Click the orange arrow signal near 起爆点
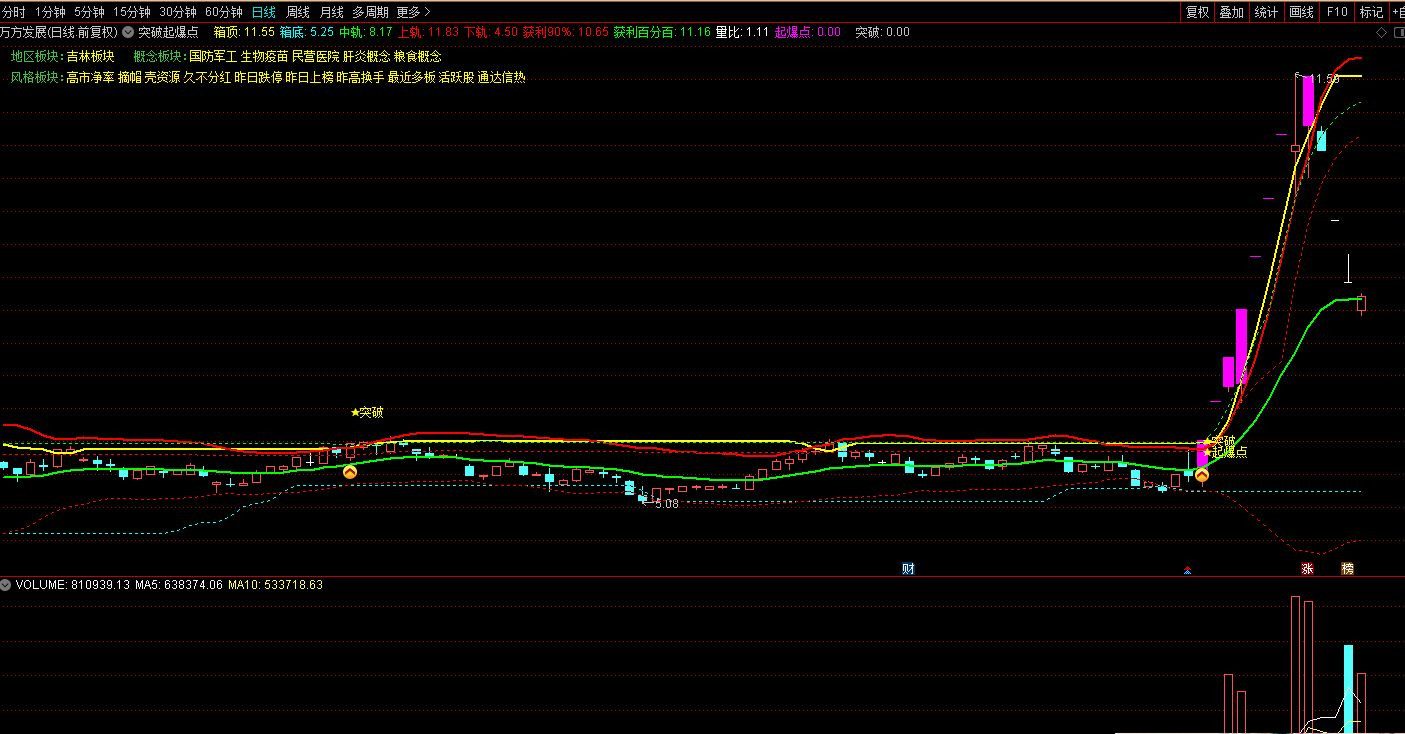Viewport: 1405px width, 734px height. click(1201, 475)
